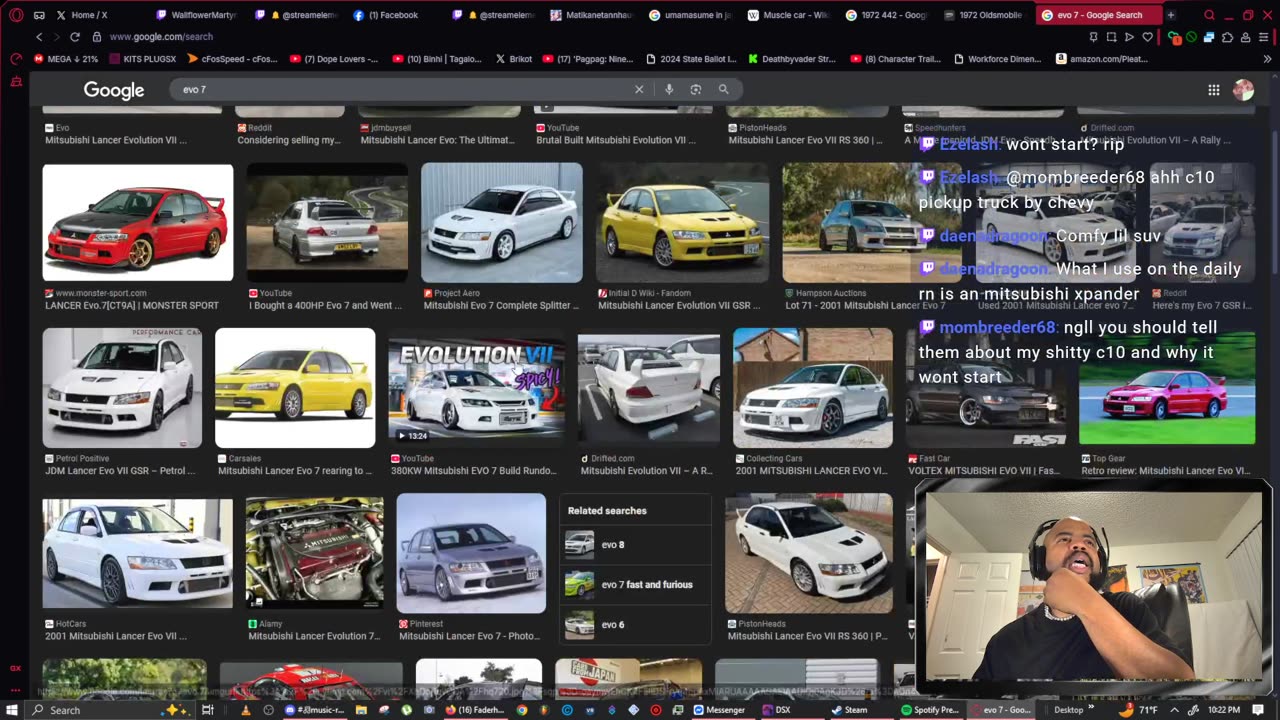
Task: Open the Windows Start button
Action: pos(13,710)
